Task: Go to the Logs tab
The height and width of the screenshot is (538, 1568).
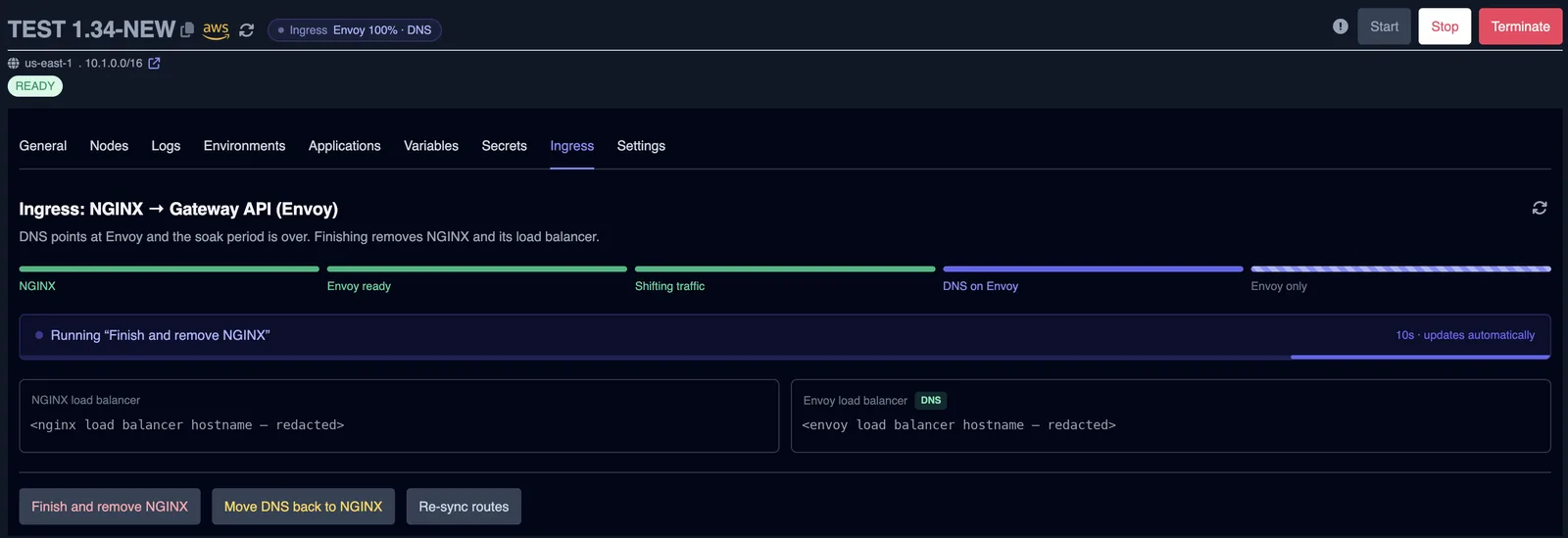Action: (x=166, y=146)
